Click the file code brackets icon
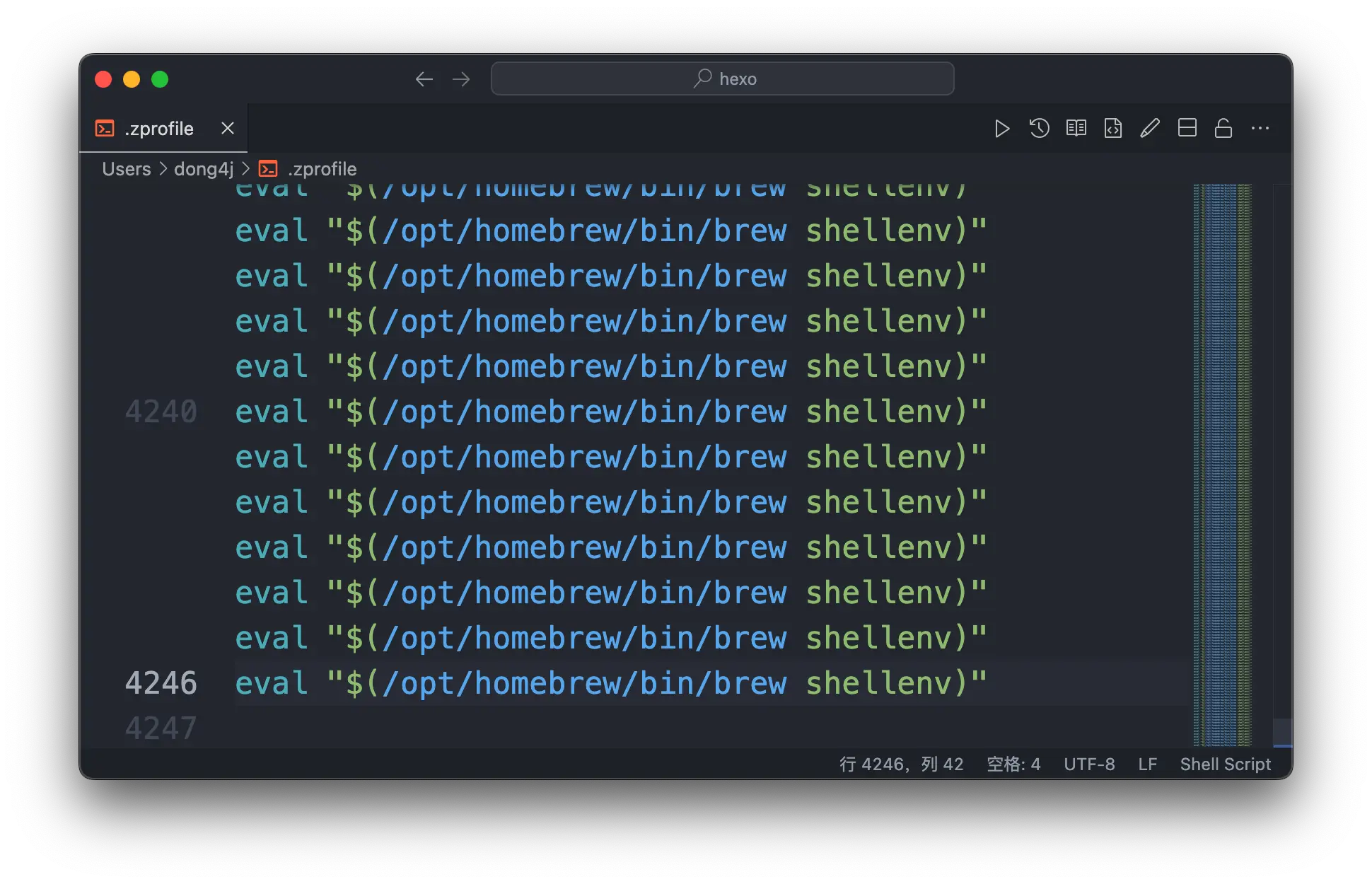Viewport: 1372px width, 884px height. pyautogui.click(x=1112, y=129)
